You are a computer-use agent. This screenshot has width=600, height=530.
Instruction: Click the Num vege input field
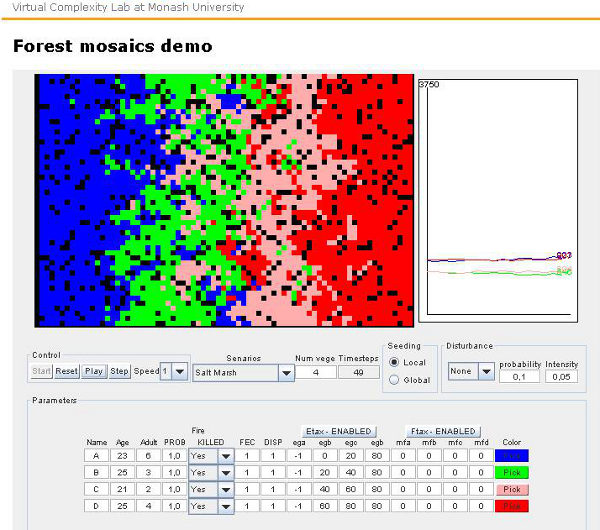coord(315,372)
